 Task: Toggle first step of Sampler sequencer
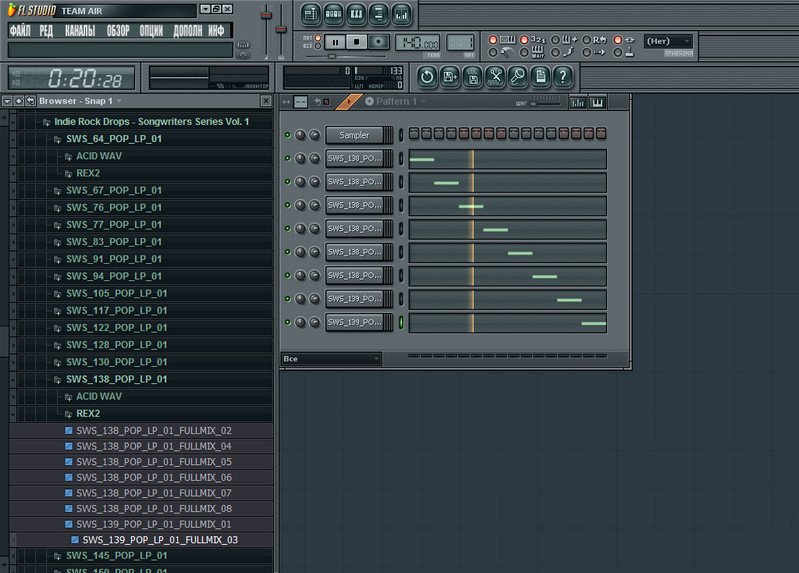(414, 134)
